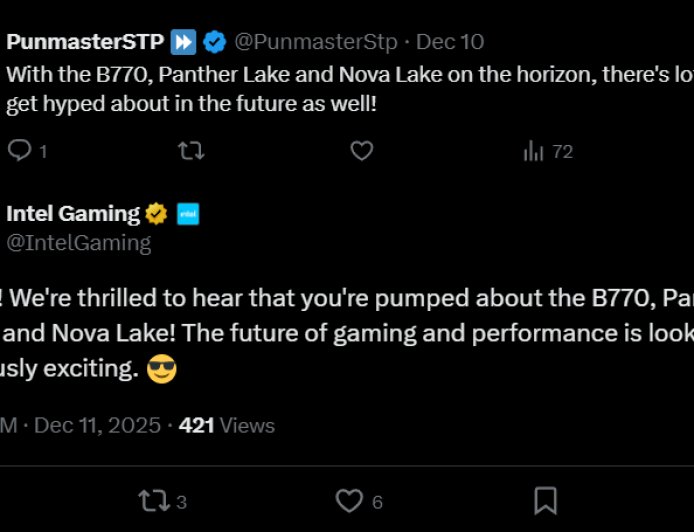The height and width of the screenshot is (532, 694).
Task: Click the sunglasses emoji in the reply
Action: point(161,370)
